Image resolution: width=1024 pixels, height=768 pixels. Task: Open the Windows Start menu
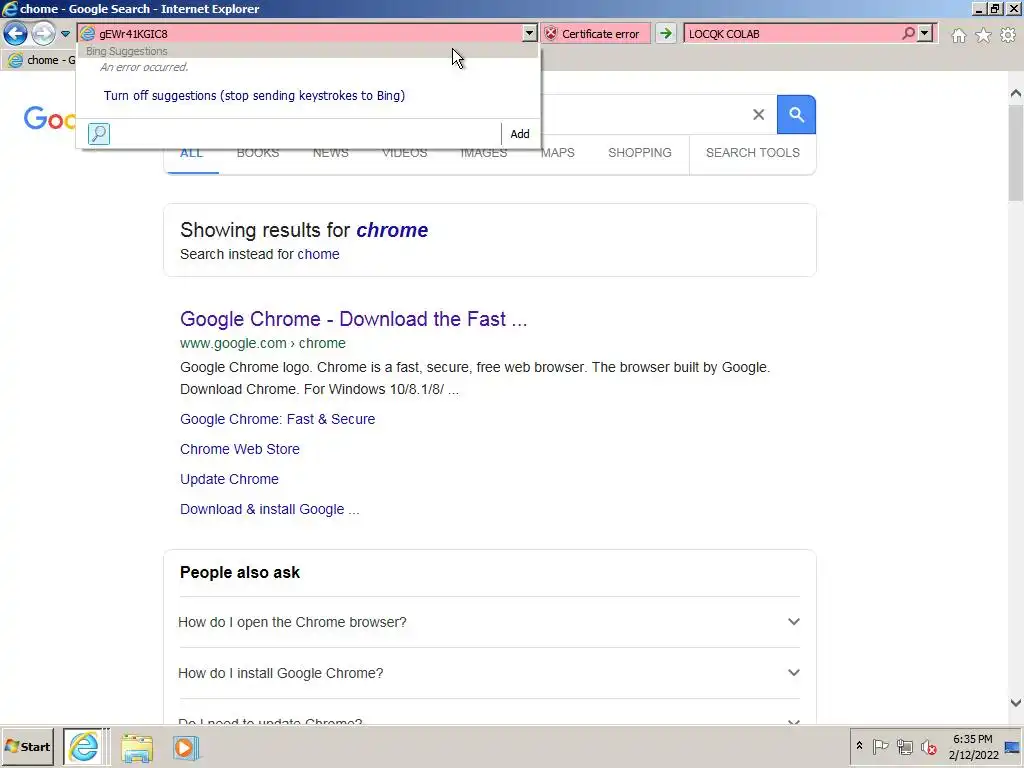click(27, 746)
